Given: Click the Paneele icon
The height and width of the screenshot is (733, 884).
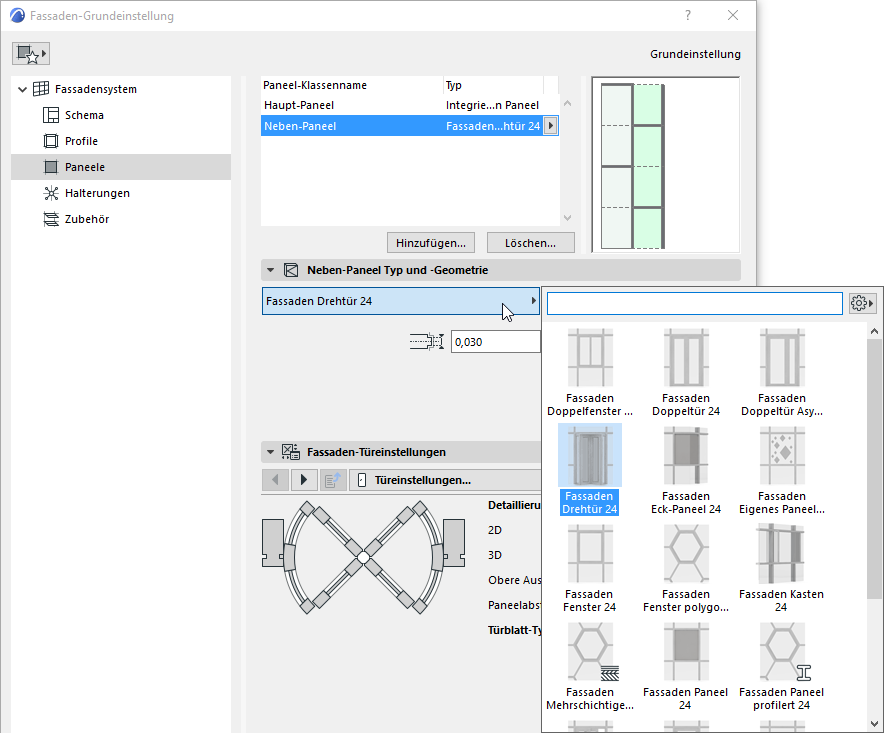Looking at the screenshot, I should pyautogui.click(x=51, y=167).
